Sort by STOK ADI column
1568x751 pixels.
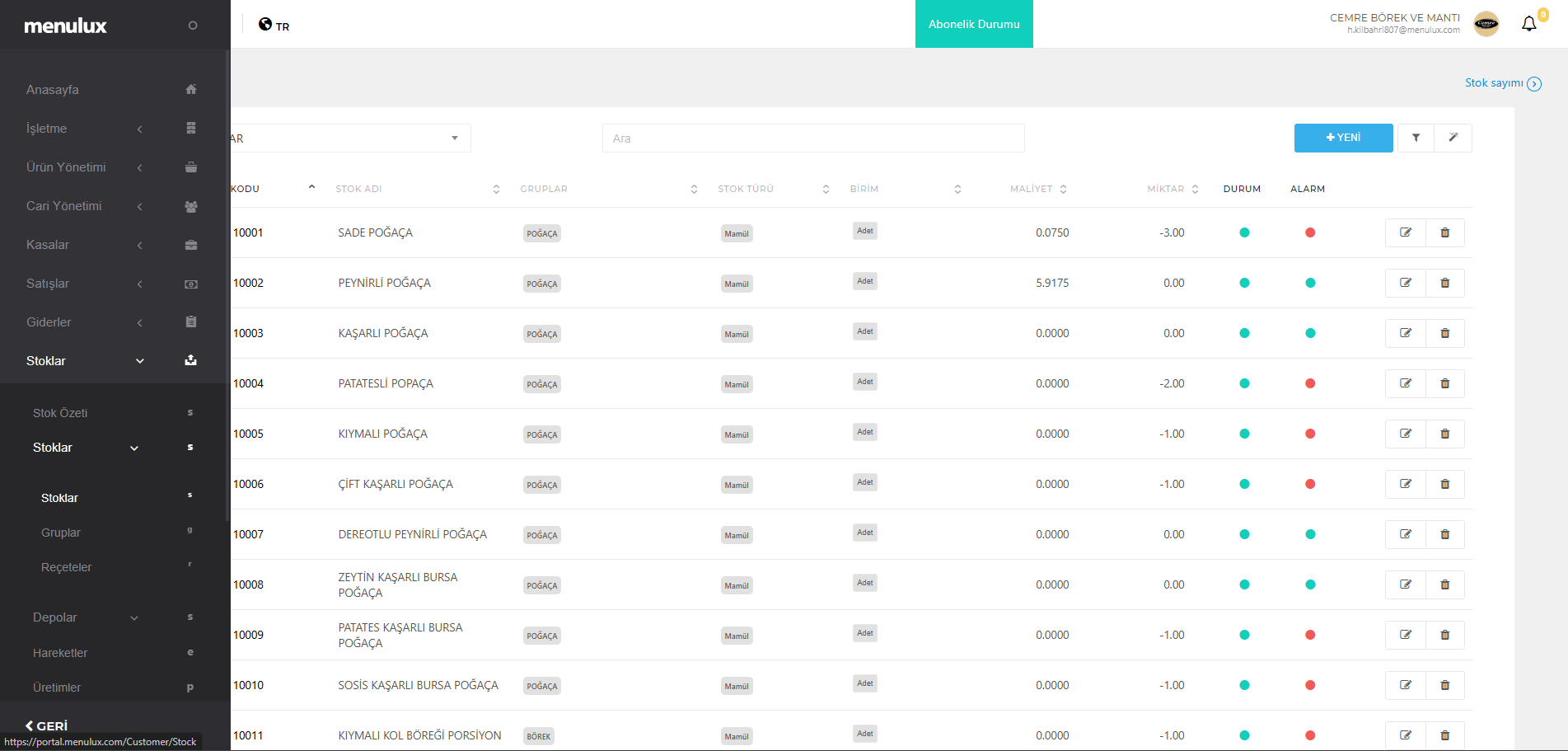click(418, 189)
